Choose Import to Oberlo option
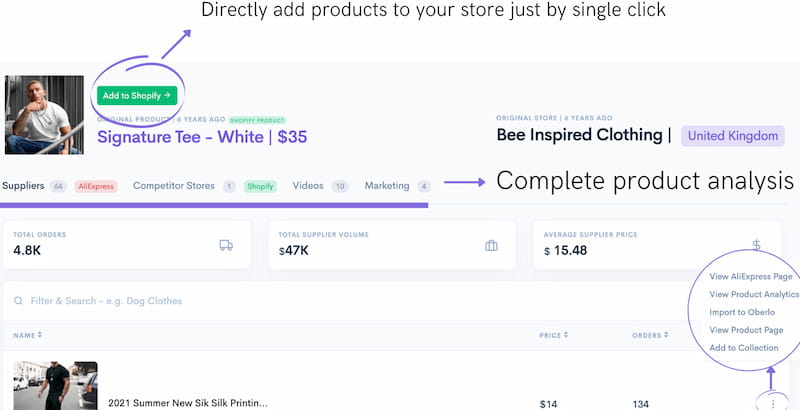800x410 pixels. (x=742, y=312)
